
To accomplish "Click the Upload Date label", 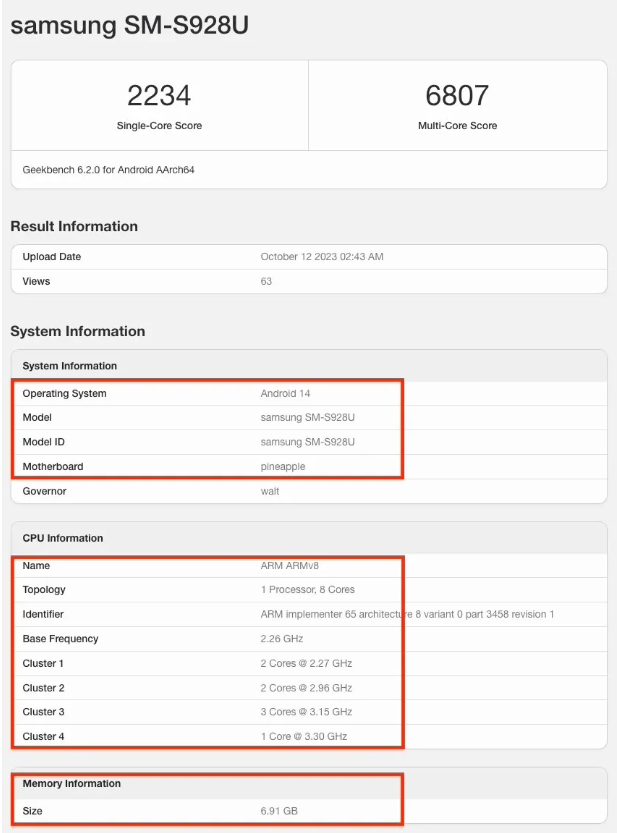I will (52, 257).
